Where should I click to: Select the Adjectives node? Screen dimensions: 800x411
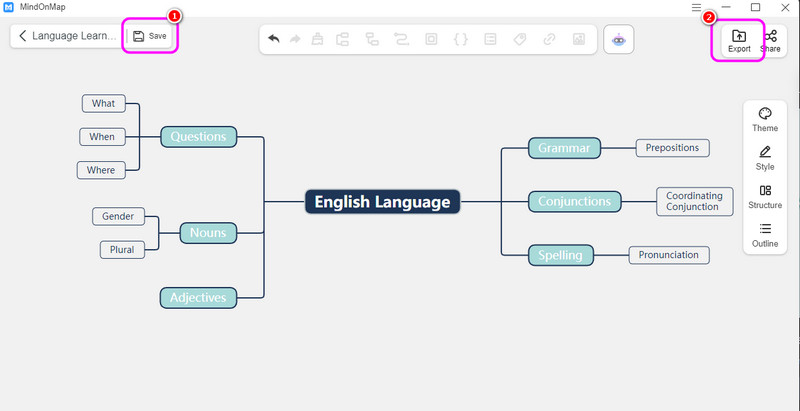click(198, 298)
